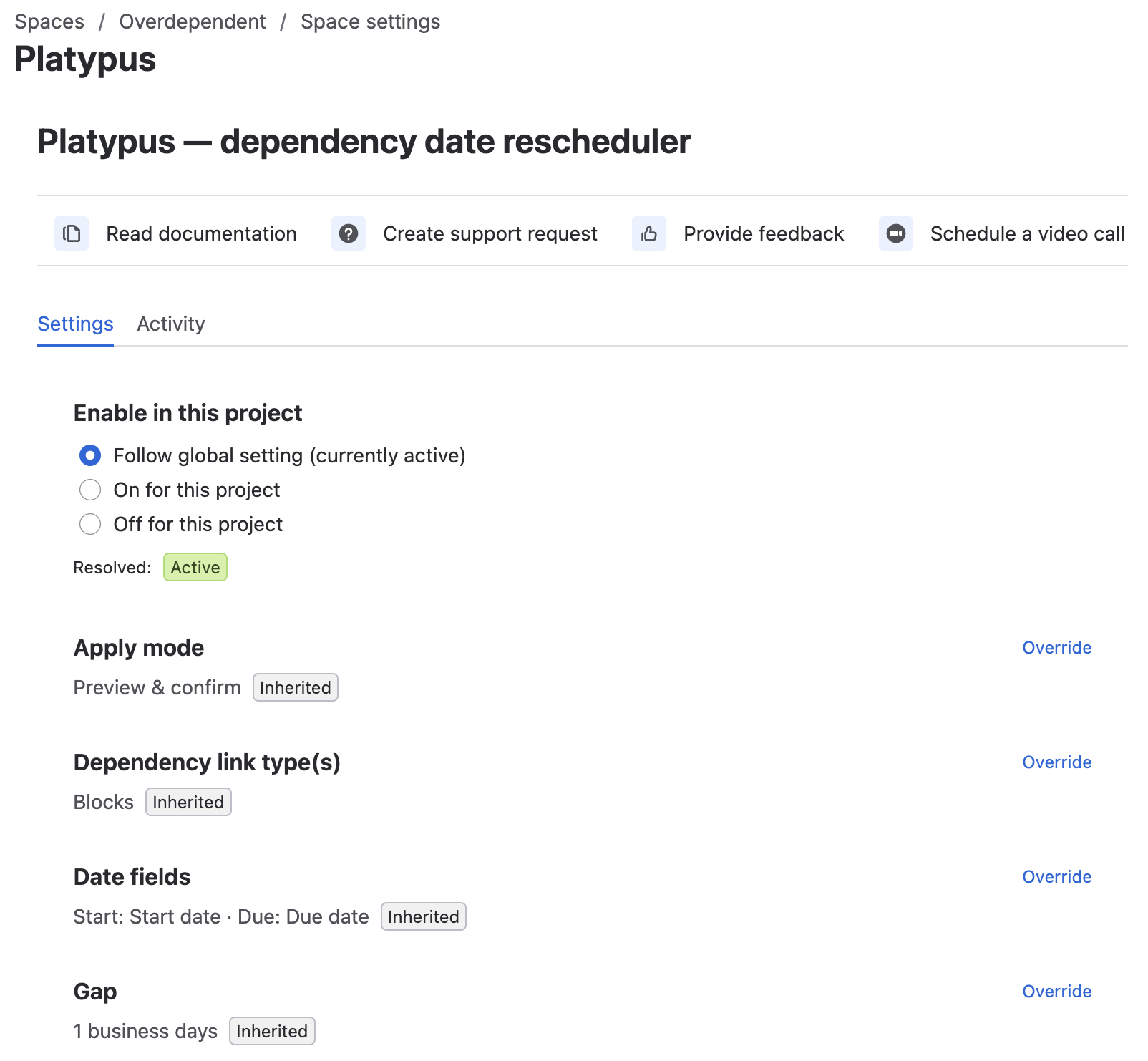Image resolution: width=1148 pixels, height=1061 pixels.
Task: Go to Spaces breadcrumb link
Action: coord(49,21)
